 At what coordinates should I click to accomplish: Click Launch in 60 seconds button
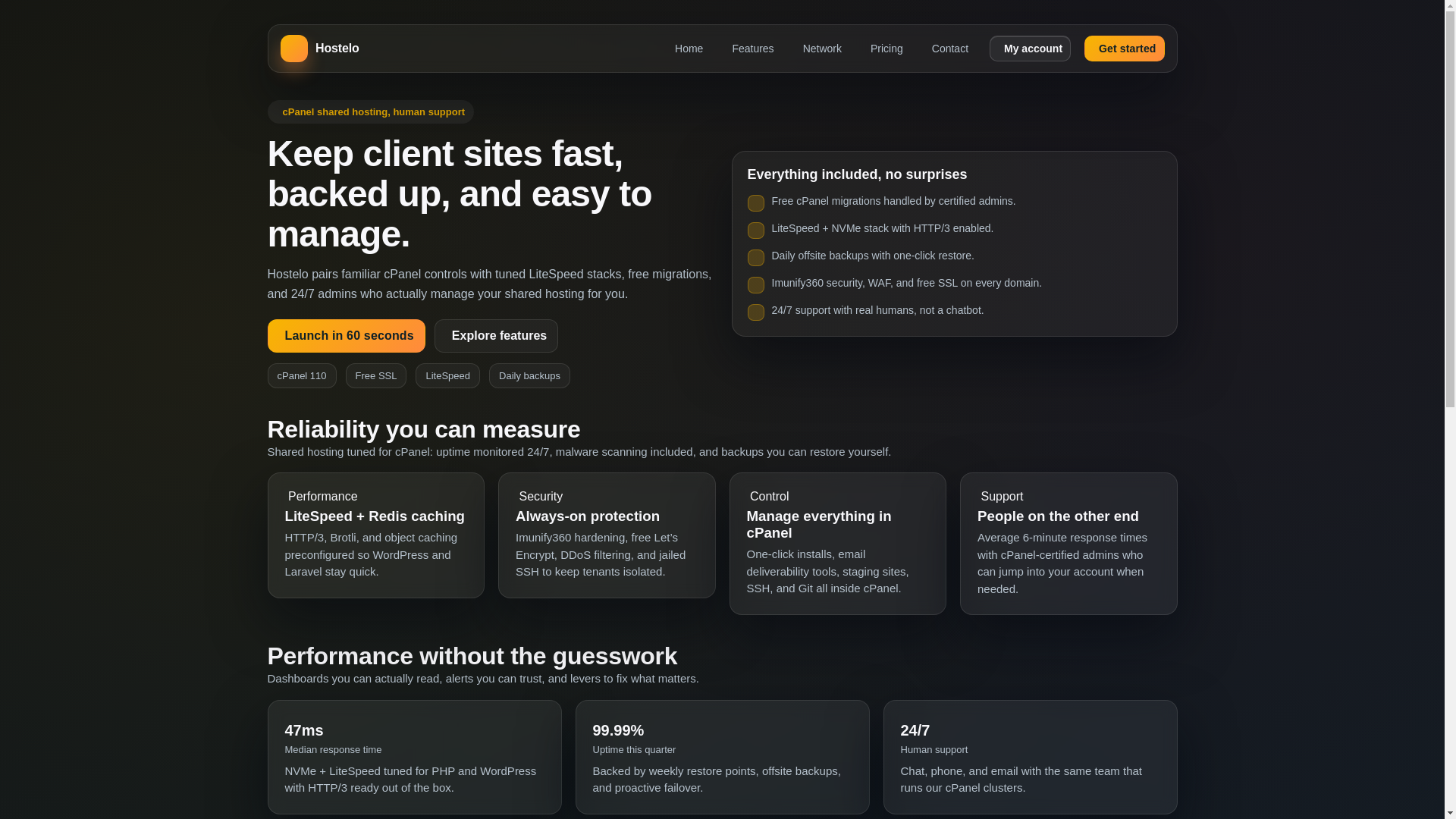coord(346,336)
